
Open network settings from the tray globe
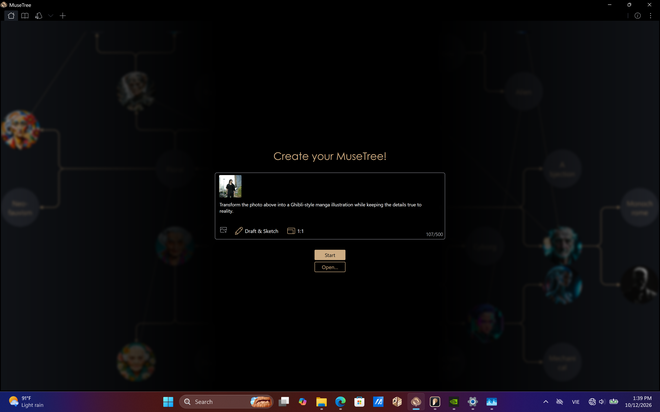tap(592, 401)
